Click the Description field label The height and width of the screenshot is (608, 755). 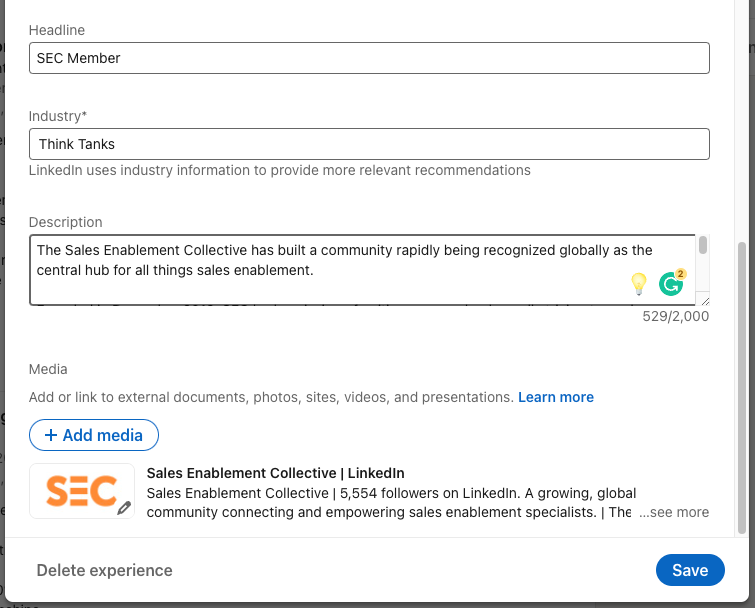tap(66, 222)
